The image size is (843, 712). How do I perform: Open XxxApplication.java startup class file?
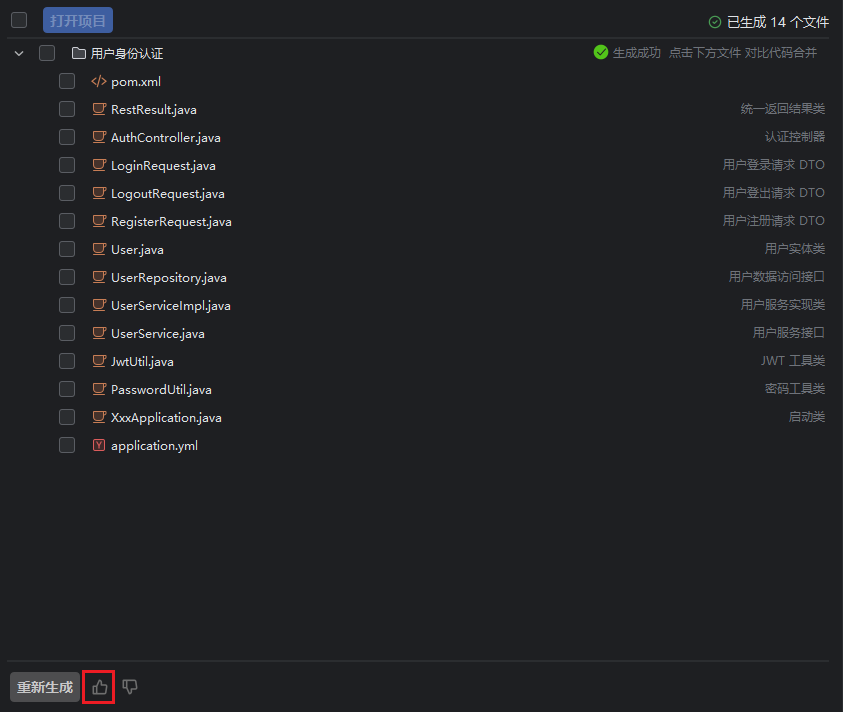(x=166, y=417)
